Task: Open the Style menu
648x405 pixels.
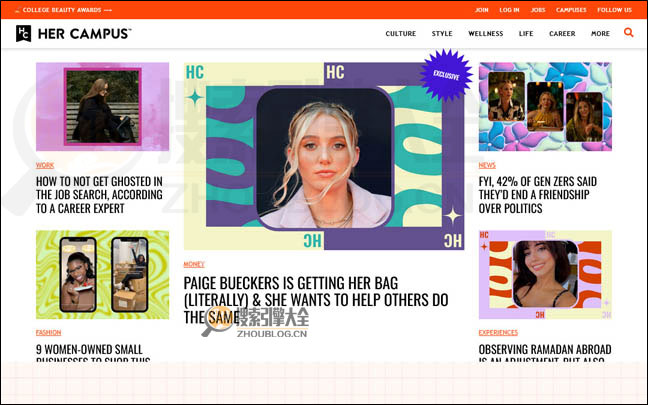Action: point(442,33)
